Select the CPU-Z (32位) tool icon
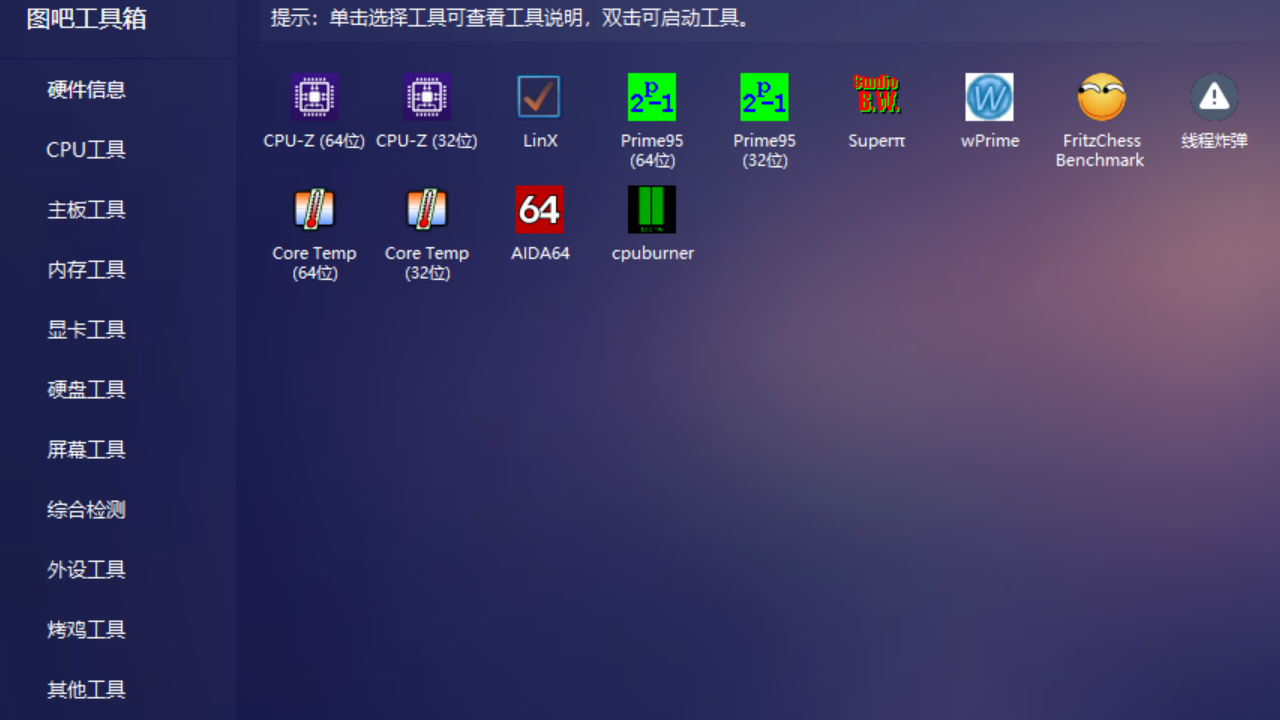 point(427,97)
